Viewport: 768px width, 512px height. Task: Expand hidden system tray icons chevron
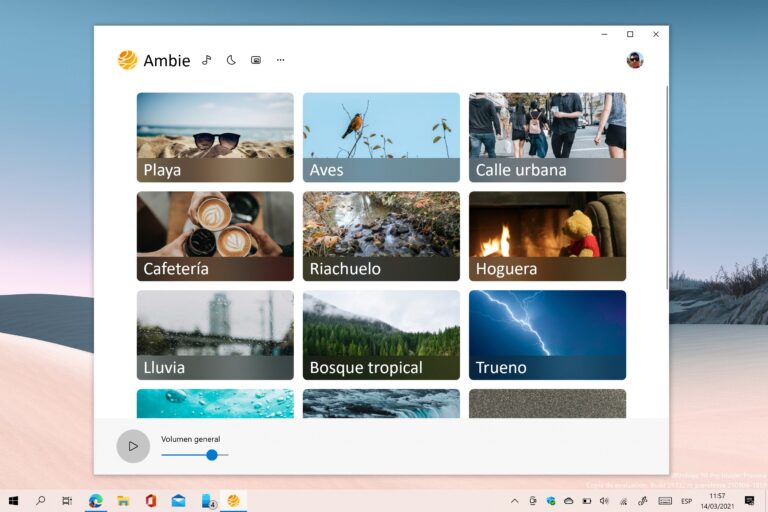(x=514, y=501)
